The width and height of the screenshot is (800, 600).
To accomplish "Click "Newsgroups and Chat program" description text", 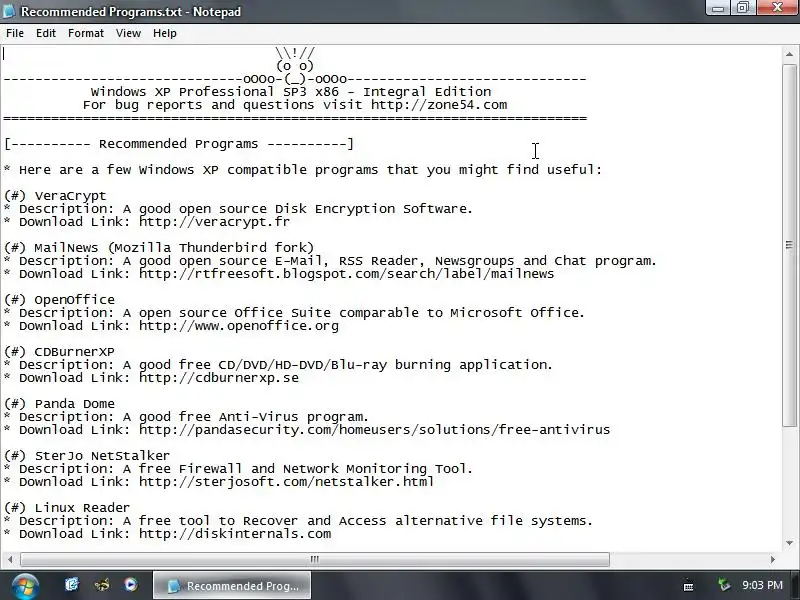I will point(545,261).
